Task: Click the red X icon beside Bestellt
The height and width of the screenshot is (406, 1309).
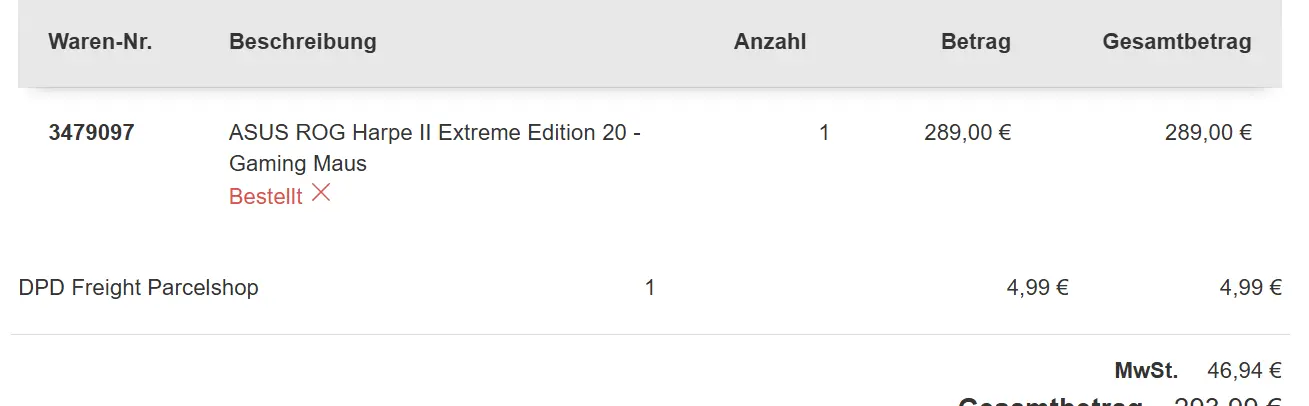Action: coord(321,193)
